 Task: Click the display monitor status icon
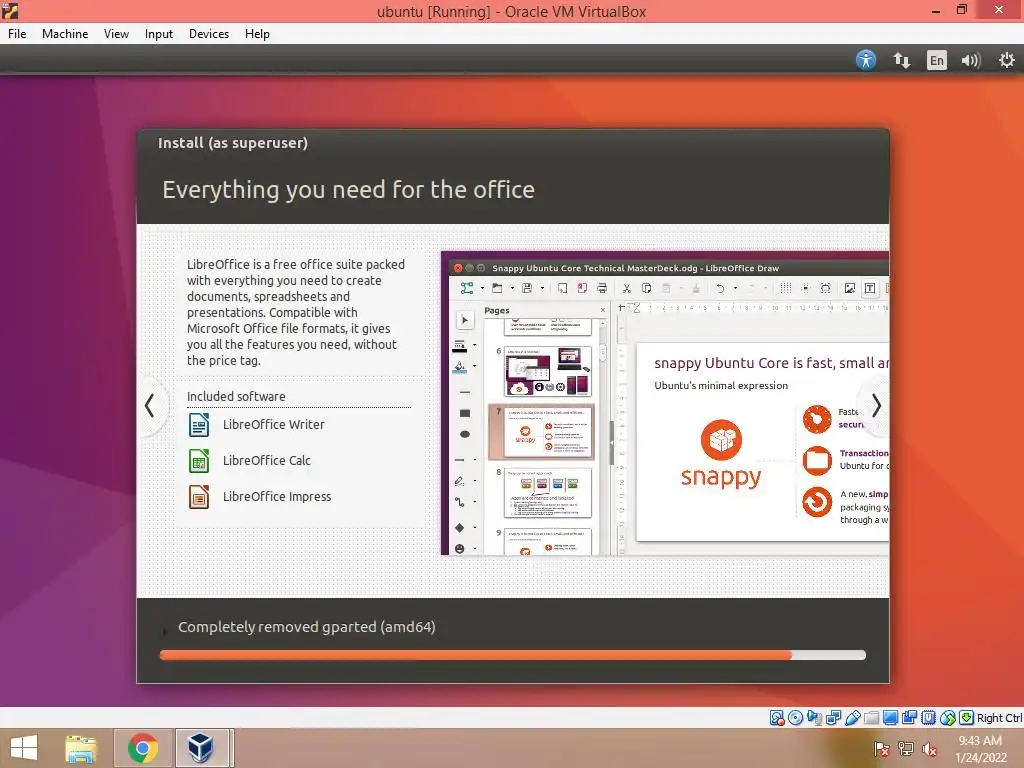point(890,718)
